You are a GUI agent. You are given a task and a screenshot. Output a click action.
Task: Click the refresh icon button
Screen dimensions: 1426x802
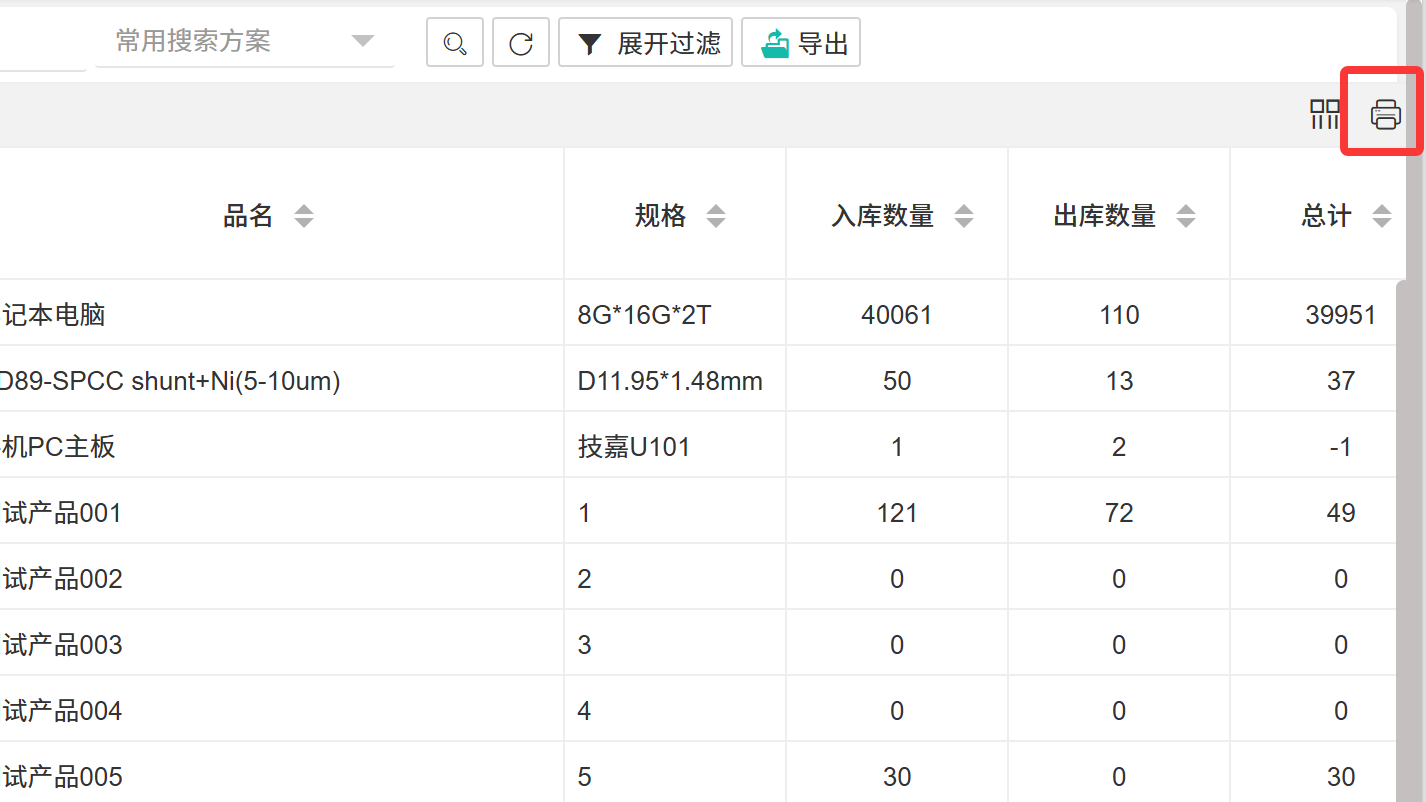point(521,43)
